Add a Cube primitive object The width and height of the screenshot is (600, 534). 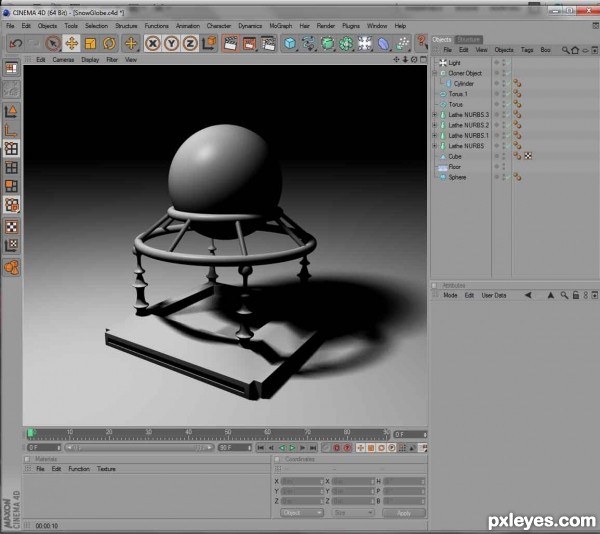(x=290, y=44)
